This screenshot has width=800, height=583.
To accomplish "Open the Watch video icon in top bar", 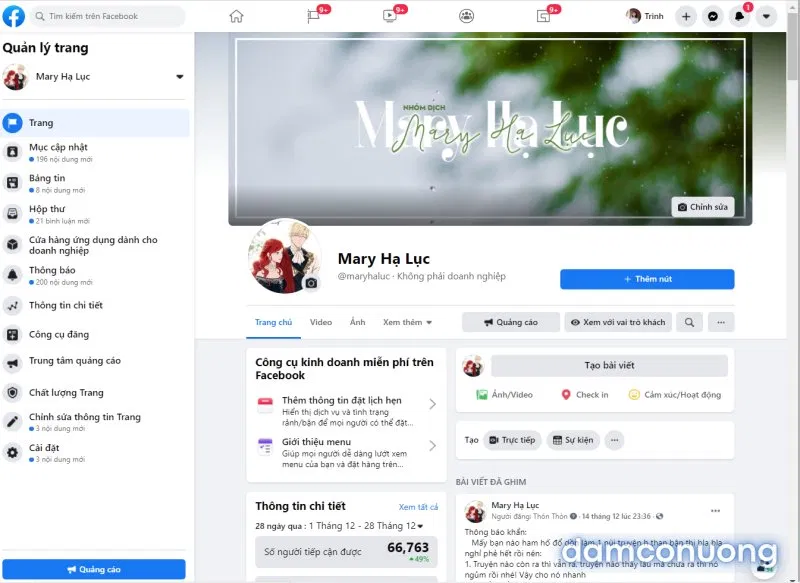I will click(x=390, y=16).
